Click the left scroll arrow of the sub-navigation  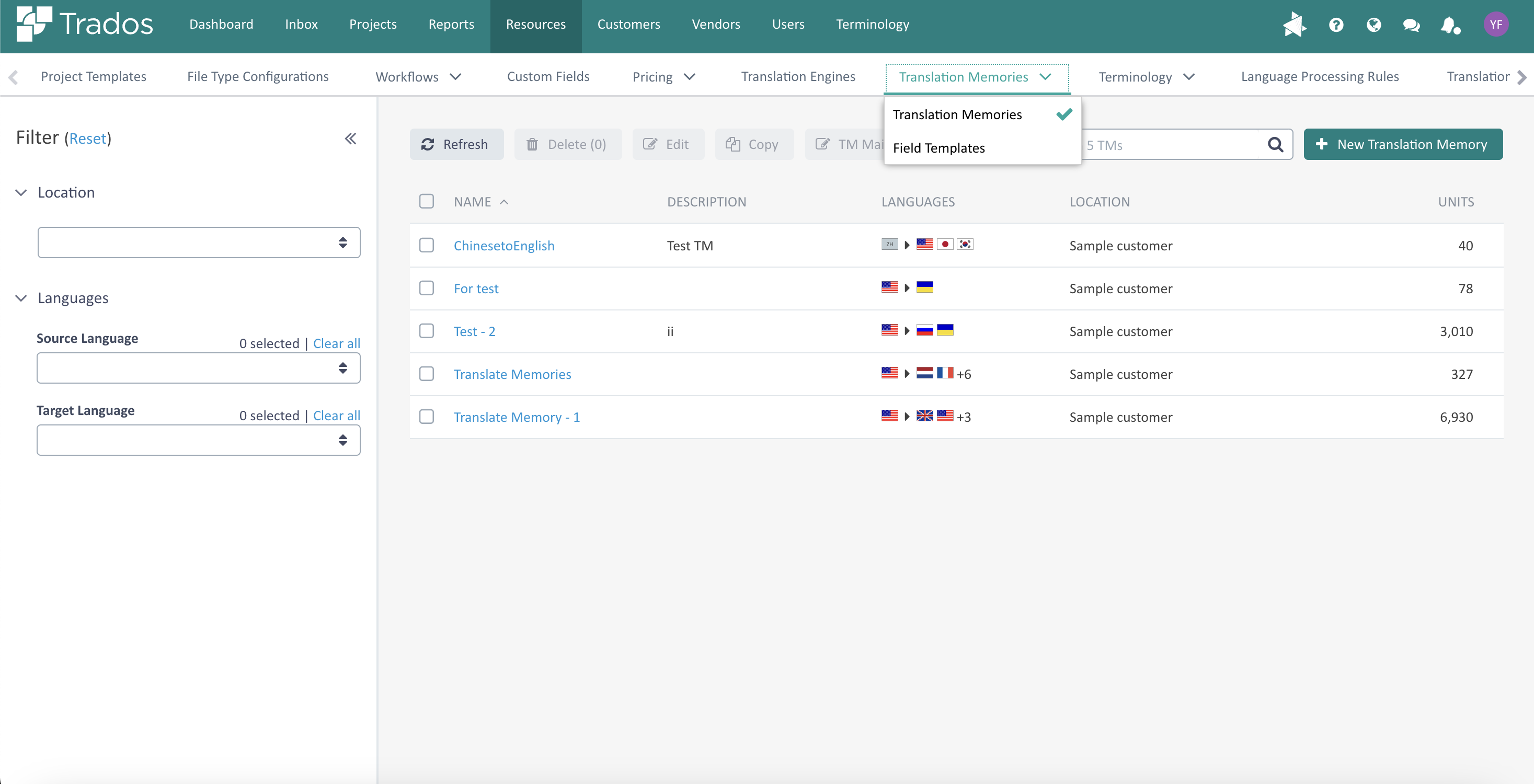(x=13, y=77)
